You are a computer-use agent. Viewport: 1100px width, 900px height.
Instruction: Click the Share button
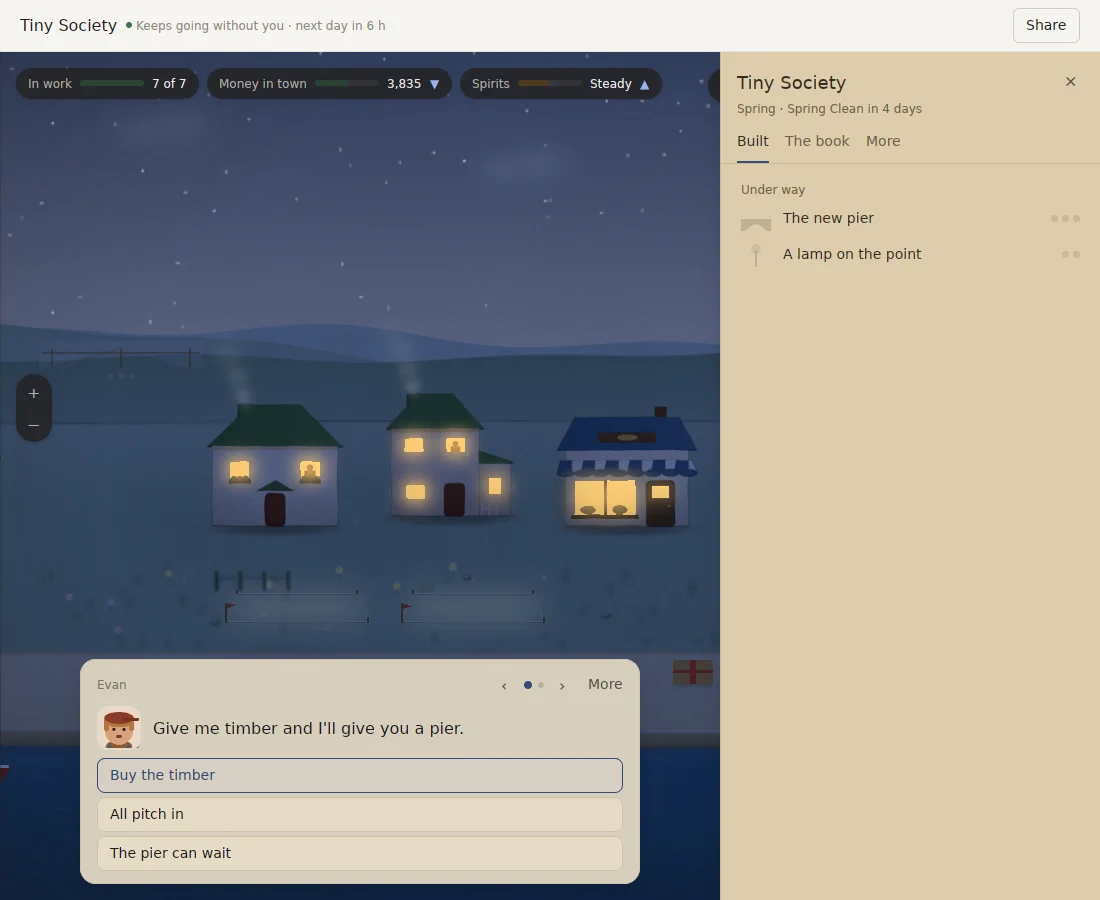tap(1045, 25)
